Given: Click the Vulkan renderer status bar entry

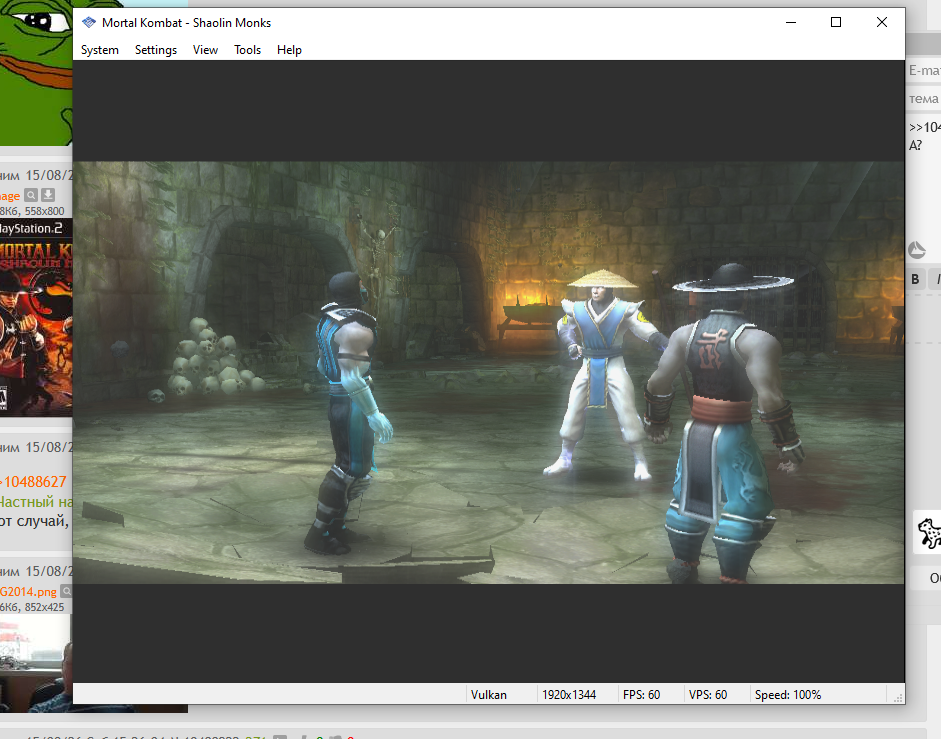Looking at the screenshot, I should (489, 695).
